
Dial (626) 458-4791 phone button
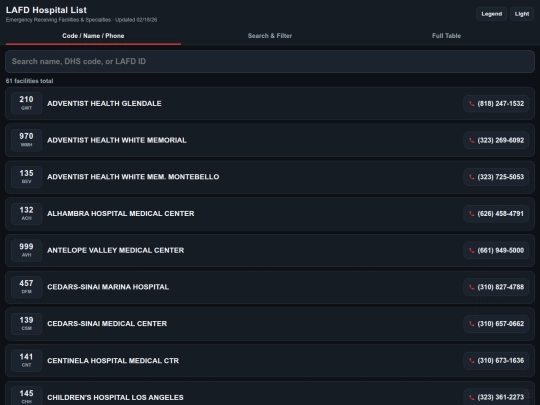coord(496,214)
